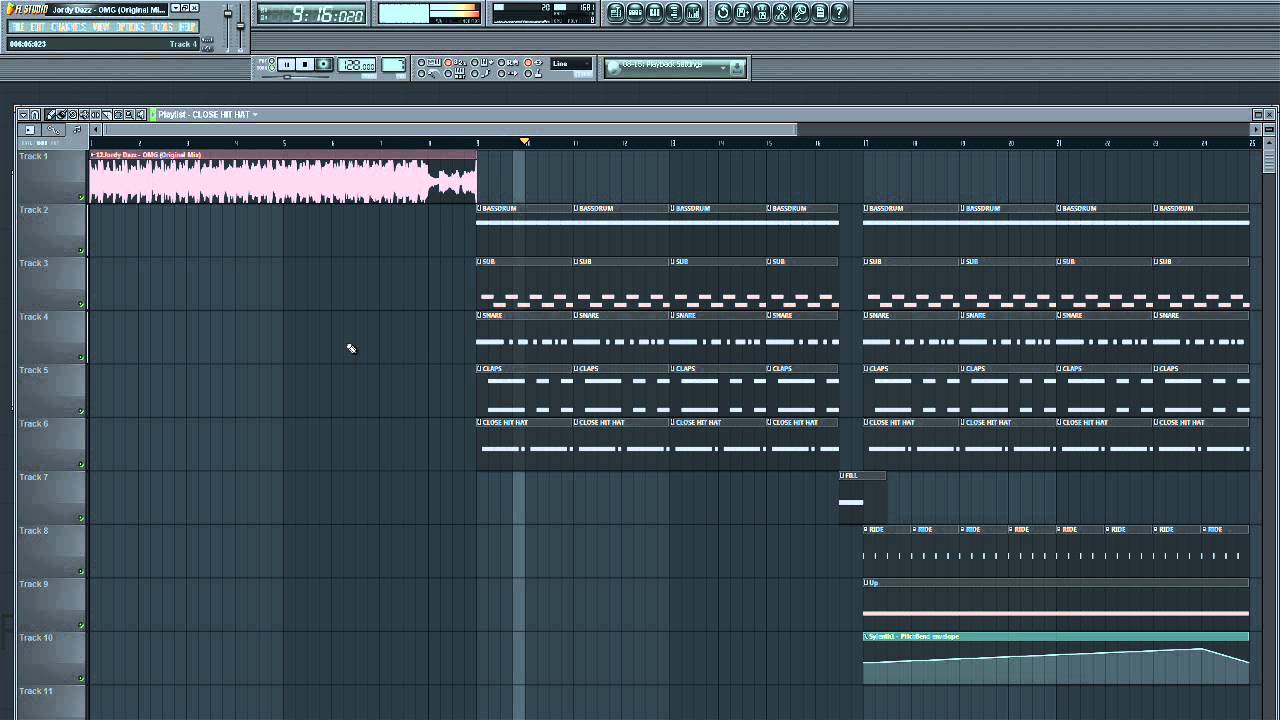
Task: Open the Playlist window from the top toolbar
Action: [x=615, y=12]
